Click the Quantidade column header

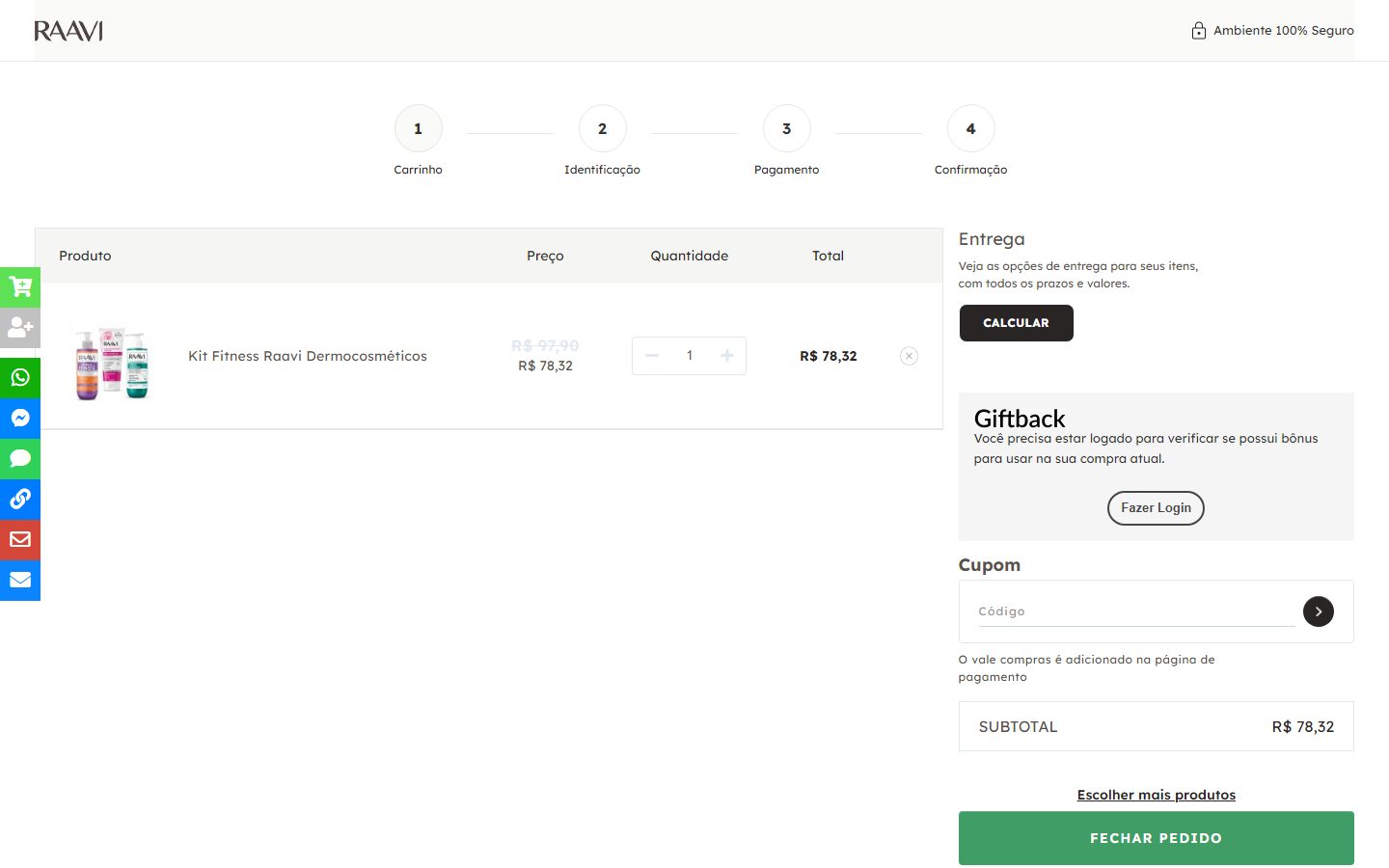coord(689,256)
